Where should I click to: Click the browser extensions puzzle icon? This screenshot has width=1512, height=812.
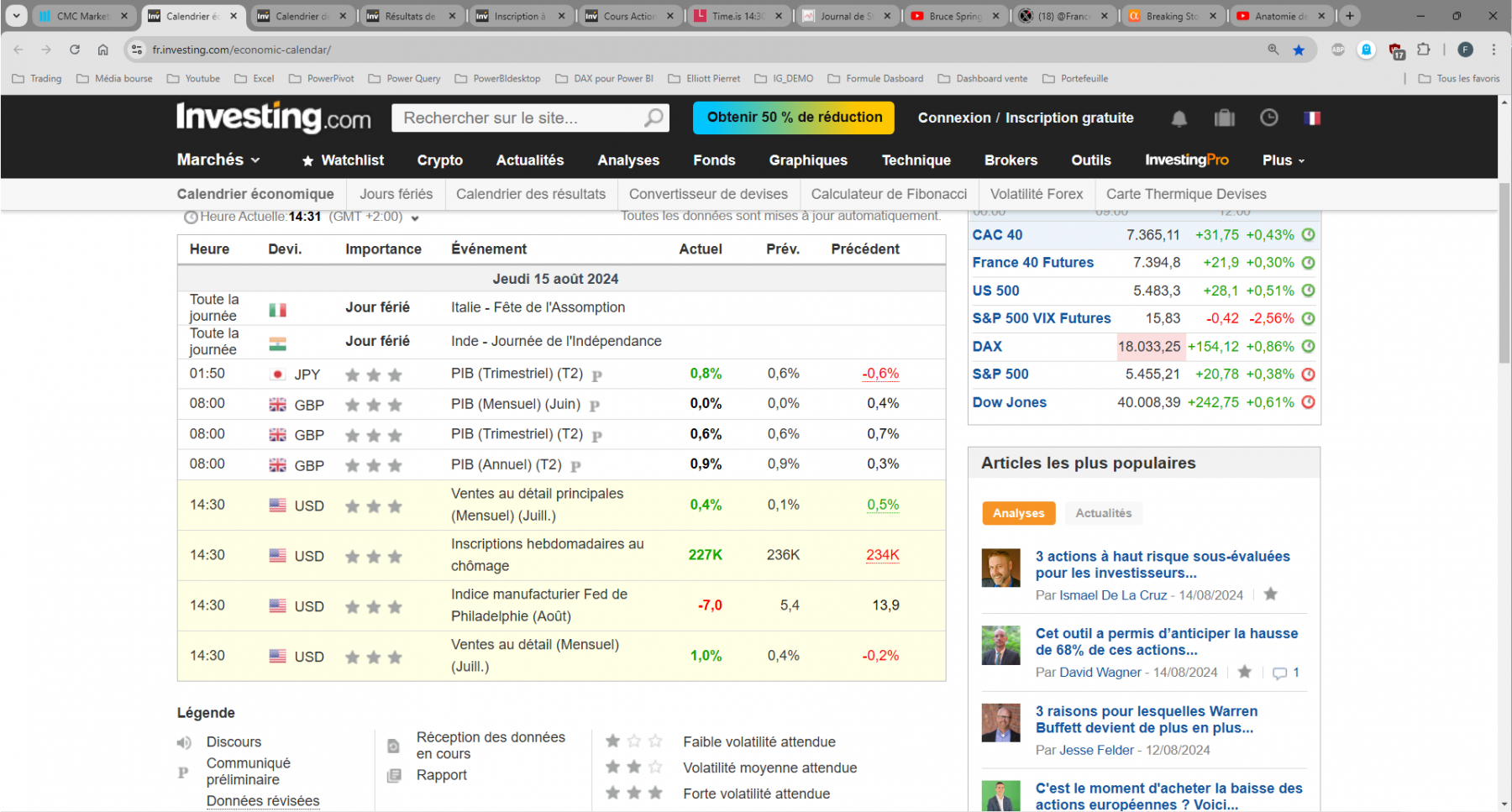click(x=1424, y=50)
